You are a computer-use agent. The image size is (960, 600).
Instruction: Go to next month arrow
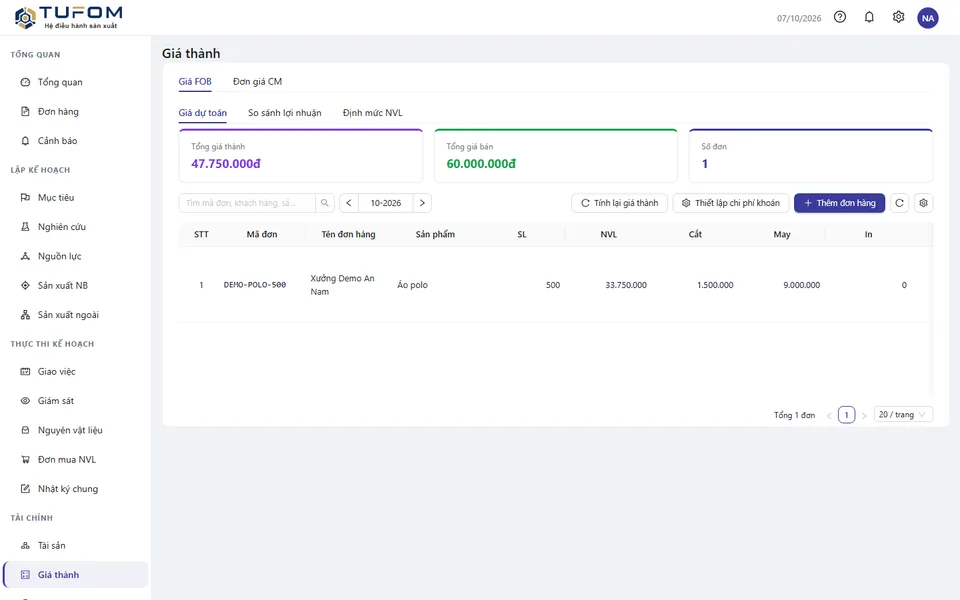(x=422, y=203)
